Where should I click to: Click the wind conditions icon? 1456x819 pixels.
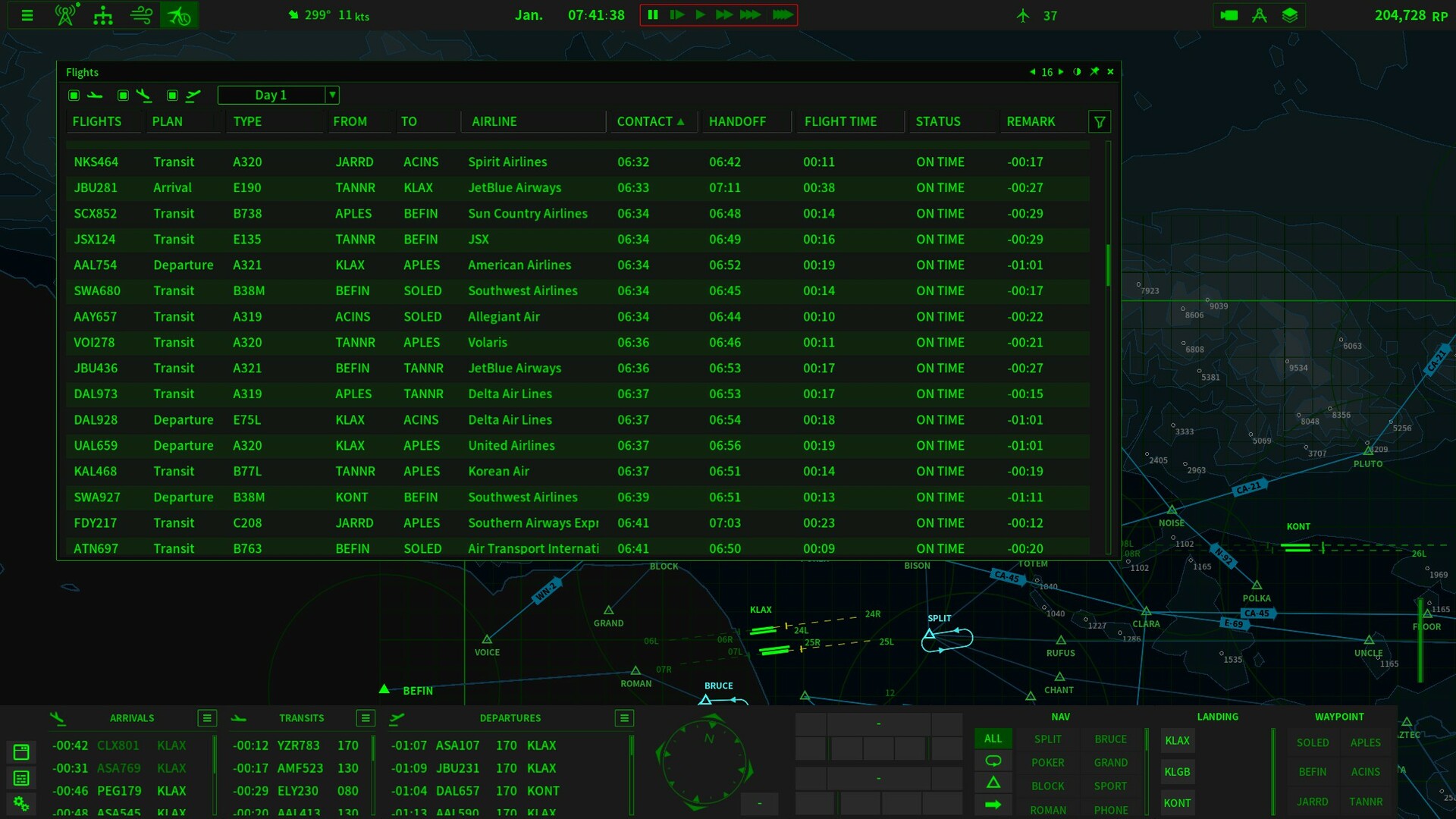[x=142, y=15]
